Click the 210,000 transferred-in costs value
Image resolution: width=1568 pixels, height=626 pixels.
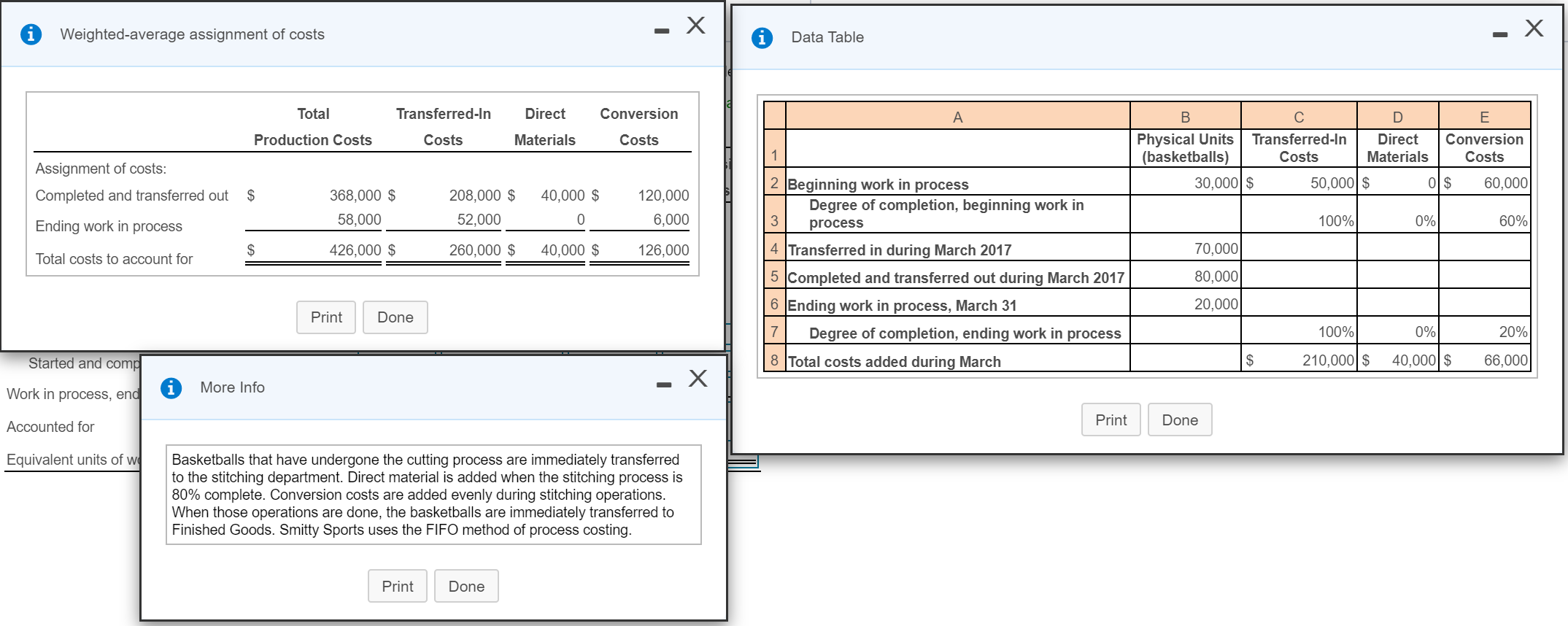(1328, 360)
